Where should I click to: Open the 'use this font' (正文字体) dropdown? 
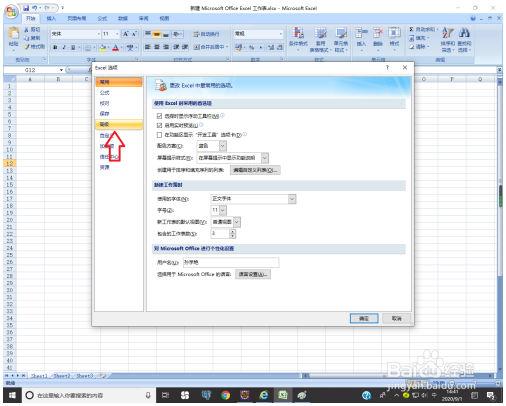pyautogui.click(x=292, y=199)
